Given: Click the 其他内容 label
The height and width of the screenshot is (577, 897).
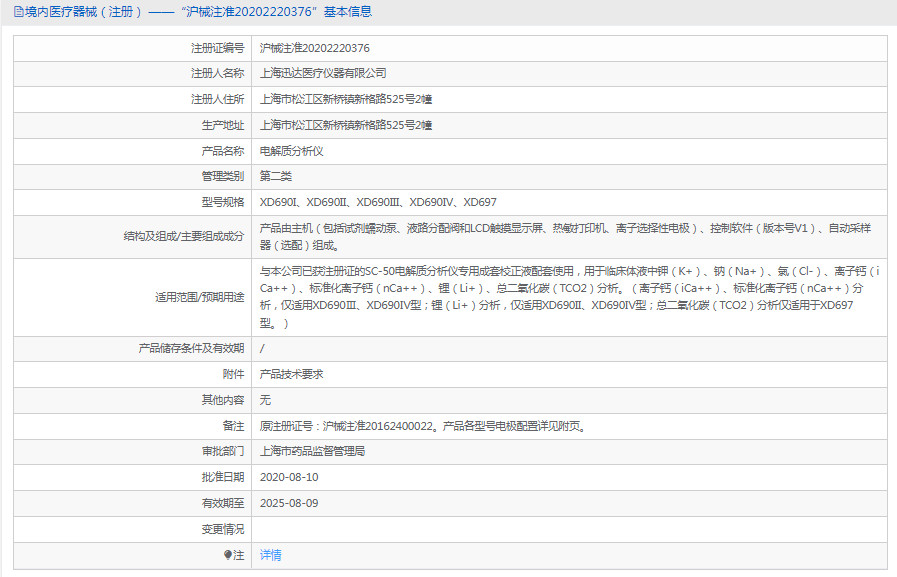Looking at the screenshot, I should [x=223, y=400].
